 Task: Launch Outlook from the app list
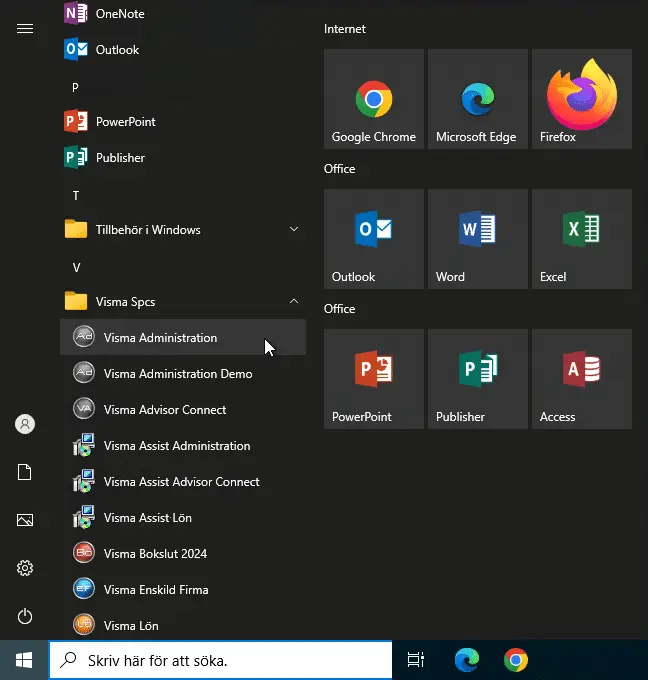tap(183, 49)
